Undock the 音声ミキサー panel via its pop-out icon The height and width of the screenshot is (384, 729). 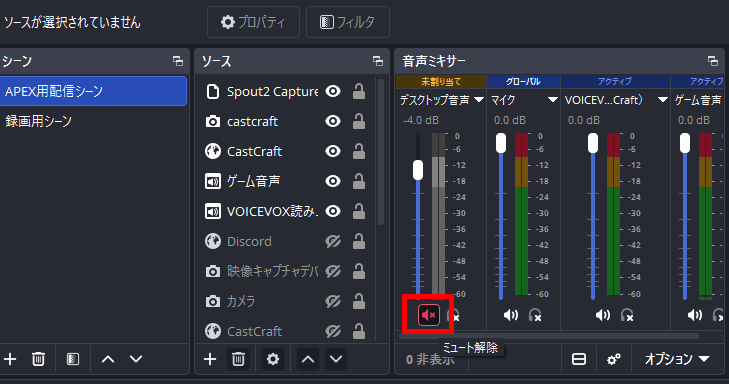pyautogui.click(x=713, y=61)
